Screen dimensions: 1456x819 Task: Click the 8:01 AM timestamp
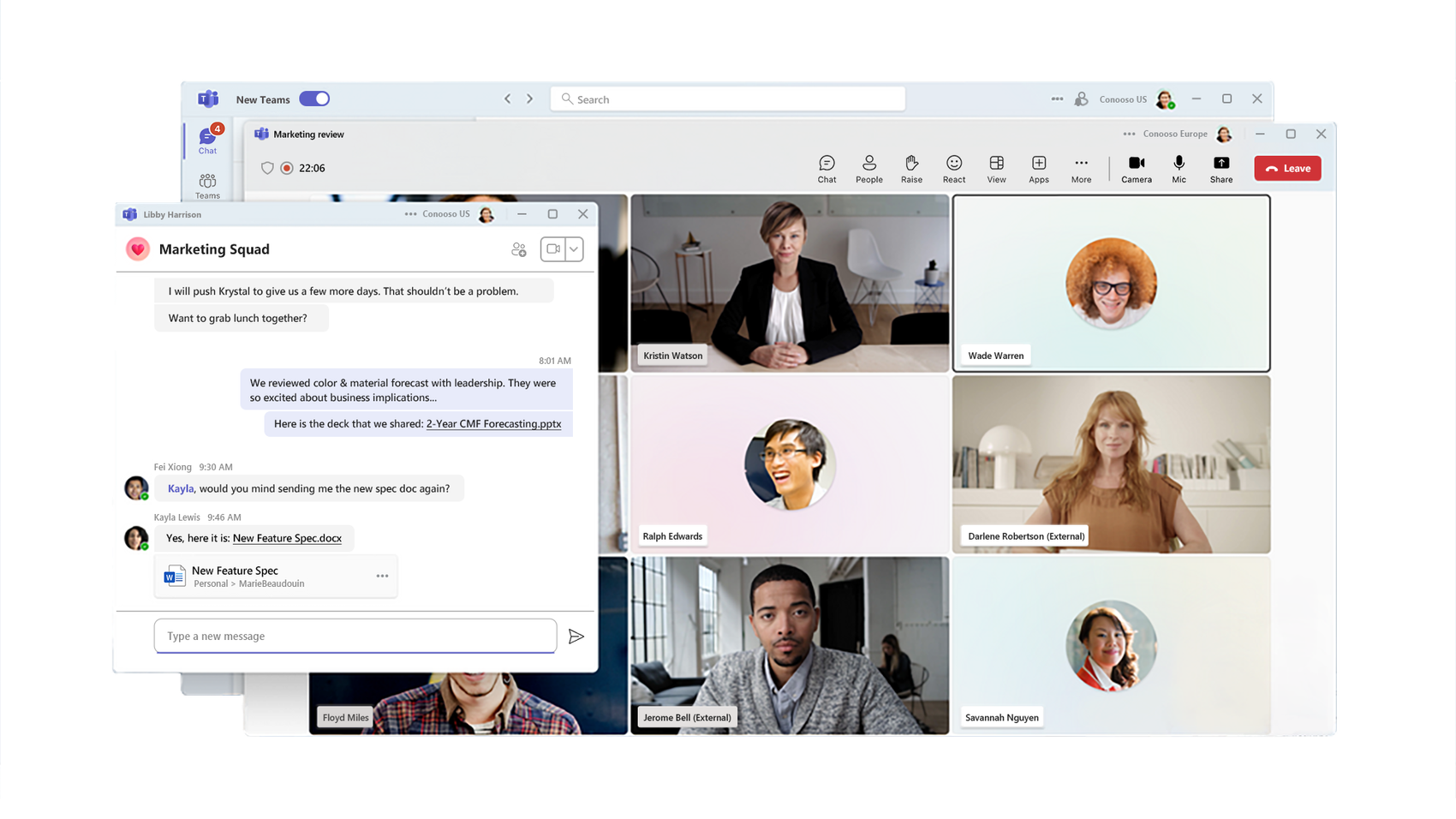pyautogui.click(x=555, y=361)
